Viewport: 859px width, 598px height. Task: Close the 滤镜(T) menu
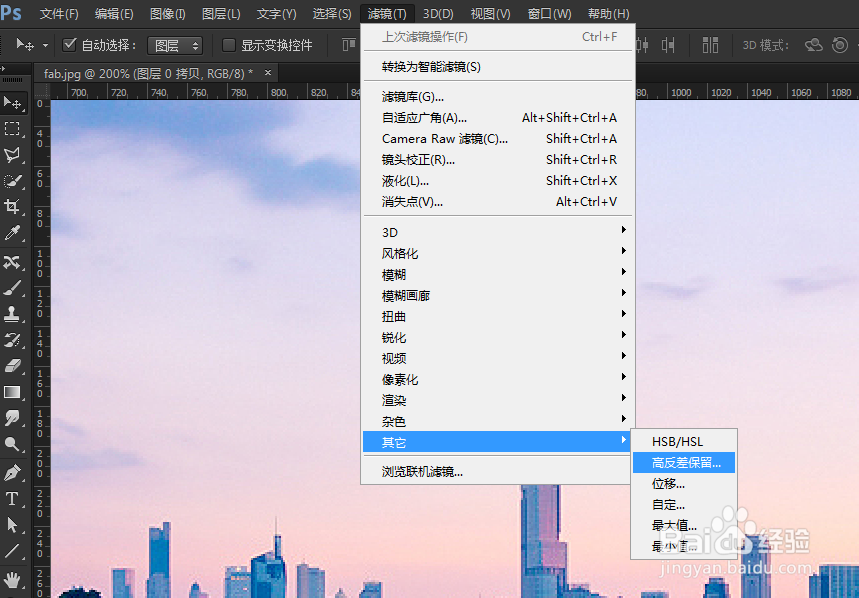pyautogui.click(x=387, y=14)
